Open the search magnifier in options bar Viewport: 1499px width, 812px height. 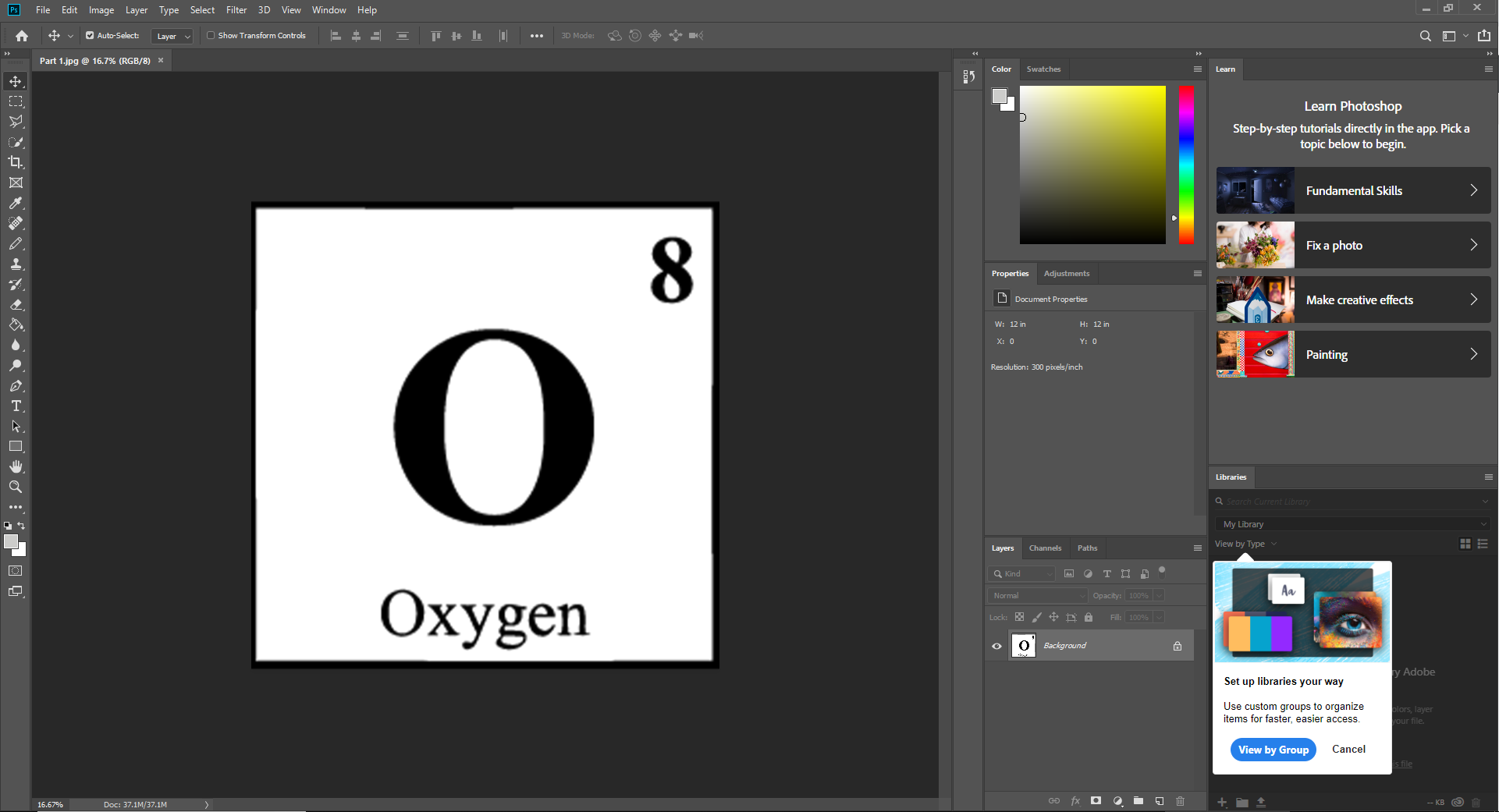(x=1426, y=36)
